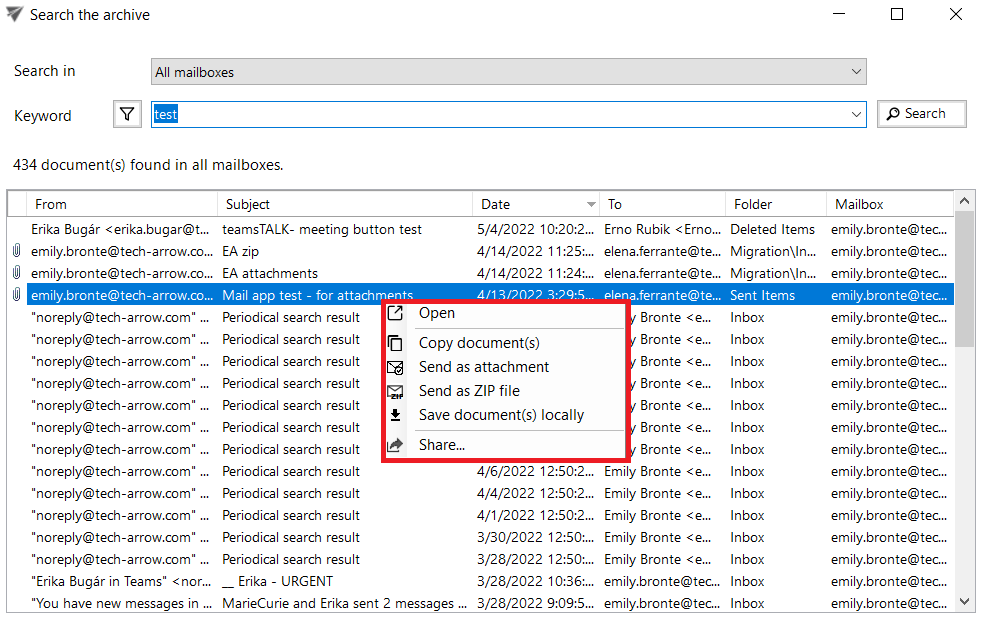Choose Send as ZIP file menu entry
Viewport: 983px width, 620px height.
[469, 391]
